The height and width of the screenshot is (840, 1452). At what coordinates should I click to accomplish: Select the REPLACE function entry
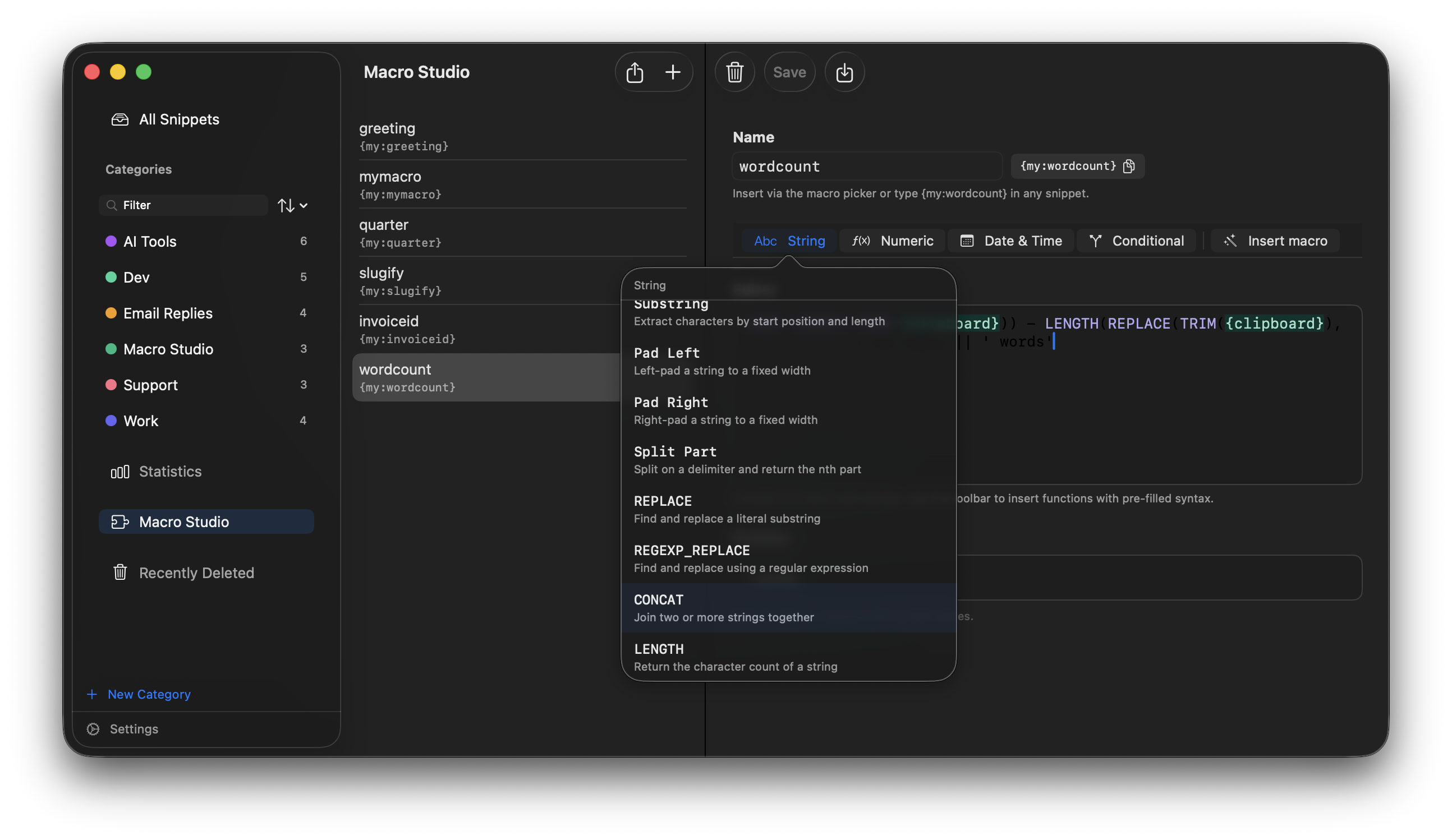click(x=788, y=510)
